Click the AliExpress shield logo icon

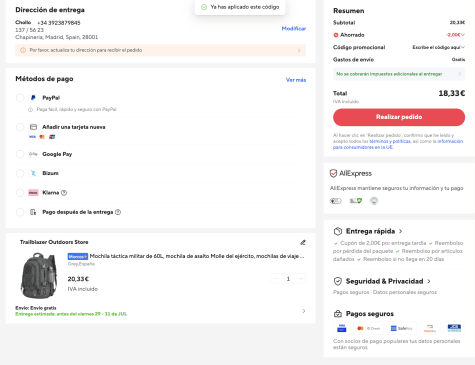click(333, 173)
